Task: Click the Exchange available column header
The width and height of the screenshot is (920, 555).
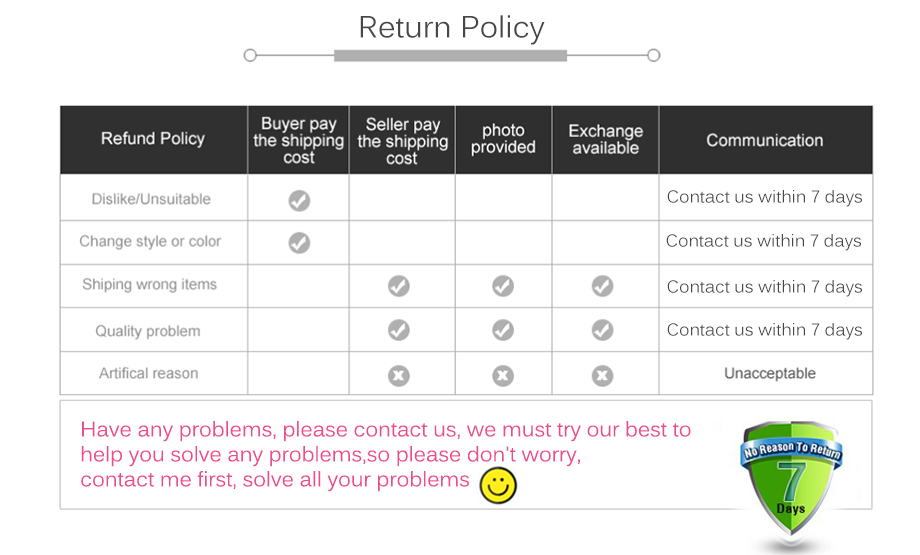Action: (x=605, y=139)
